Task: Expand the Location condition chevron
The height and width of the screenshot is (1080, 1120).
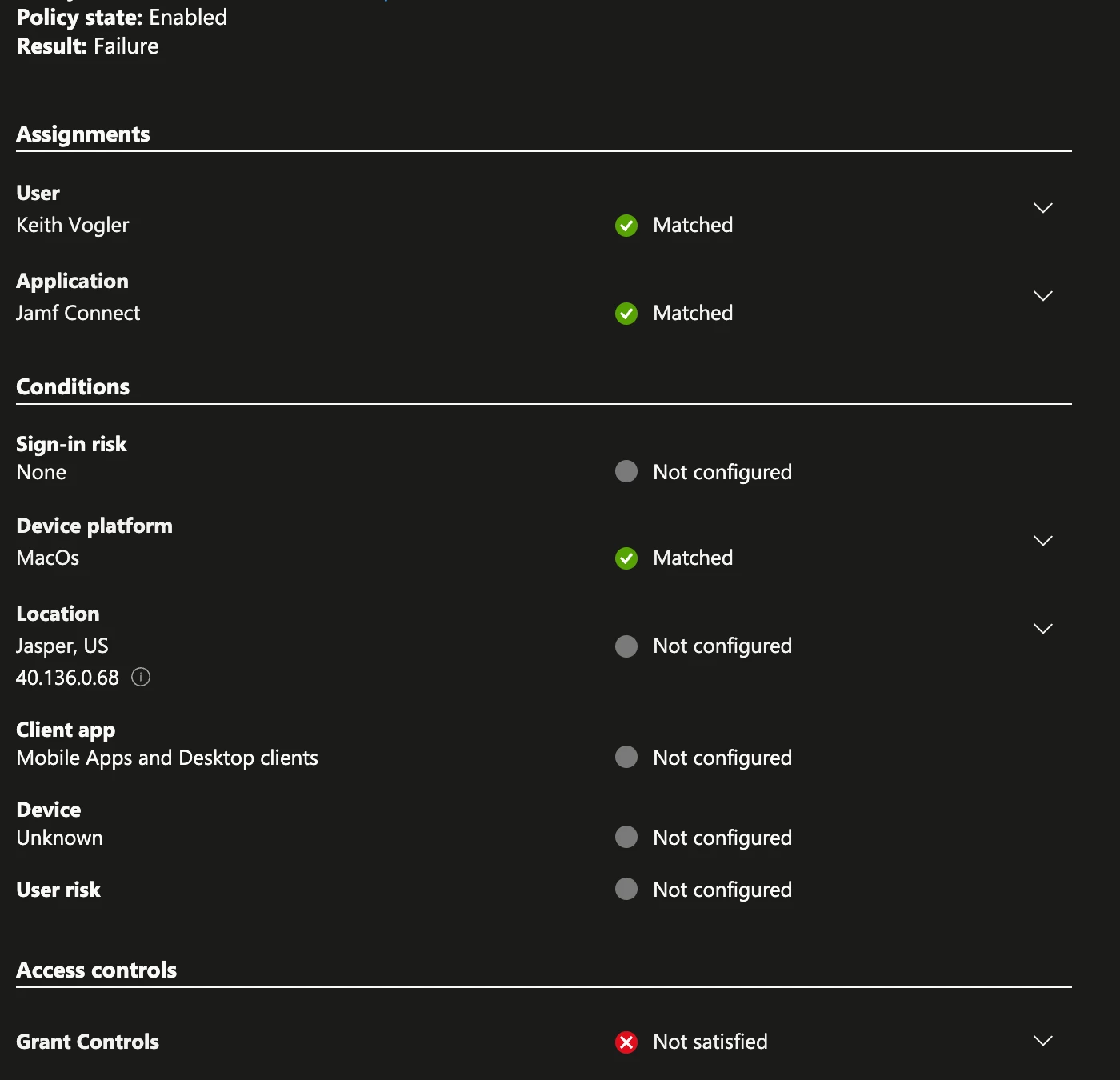Action: click(x=1043, y=629)
